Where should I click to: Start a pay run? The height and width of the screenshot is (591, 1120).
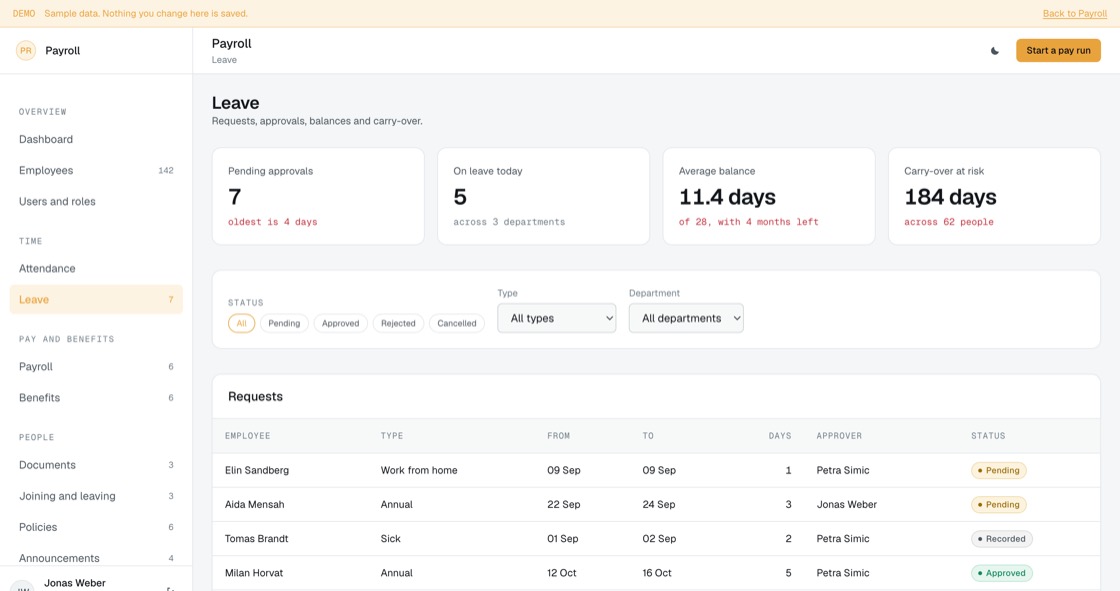1058,51
